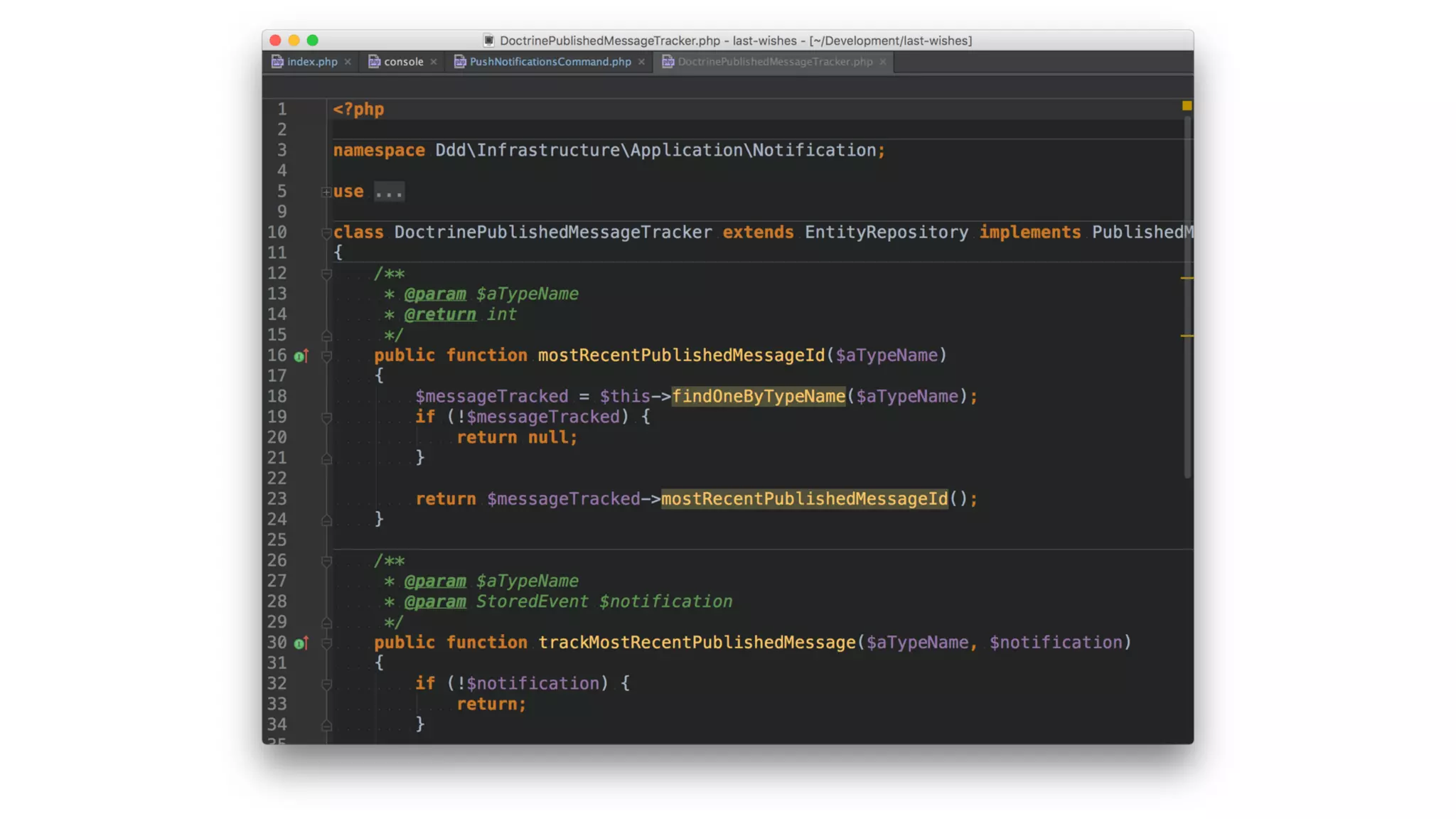Image resolution: width=1456 pixels, height=819 pixels.
Task: Close the console tab
Action: (x=434, y=62)
